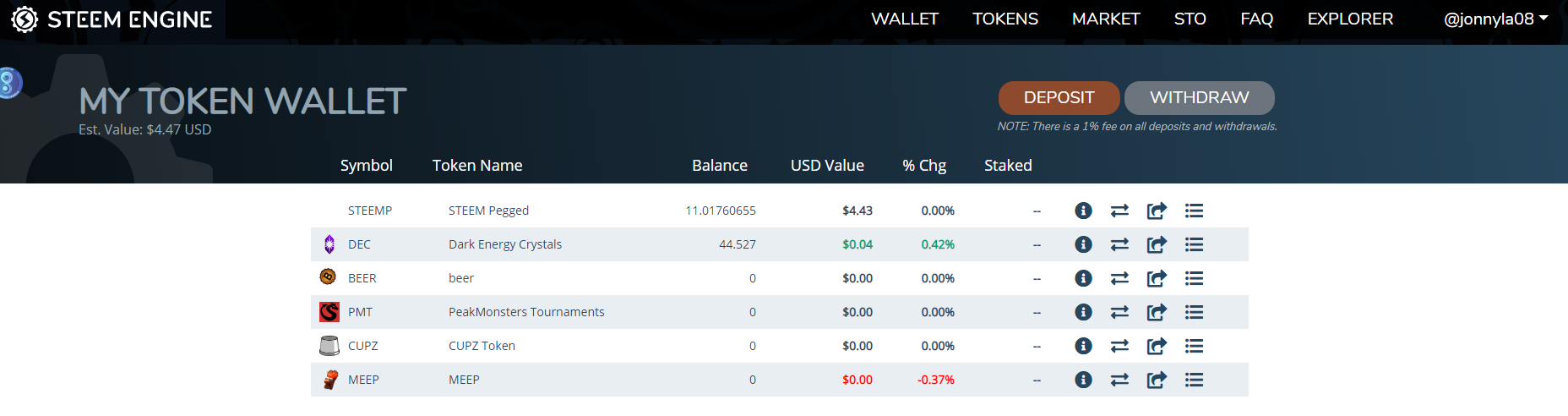Click the MEEP token icon
This screenshot has height=416, width=1568.
(x=330, y=380)
